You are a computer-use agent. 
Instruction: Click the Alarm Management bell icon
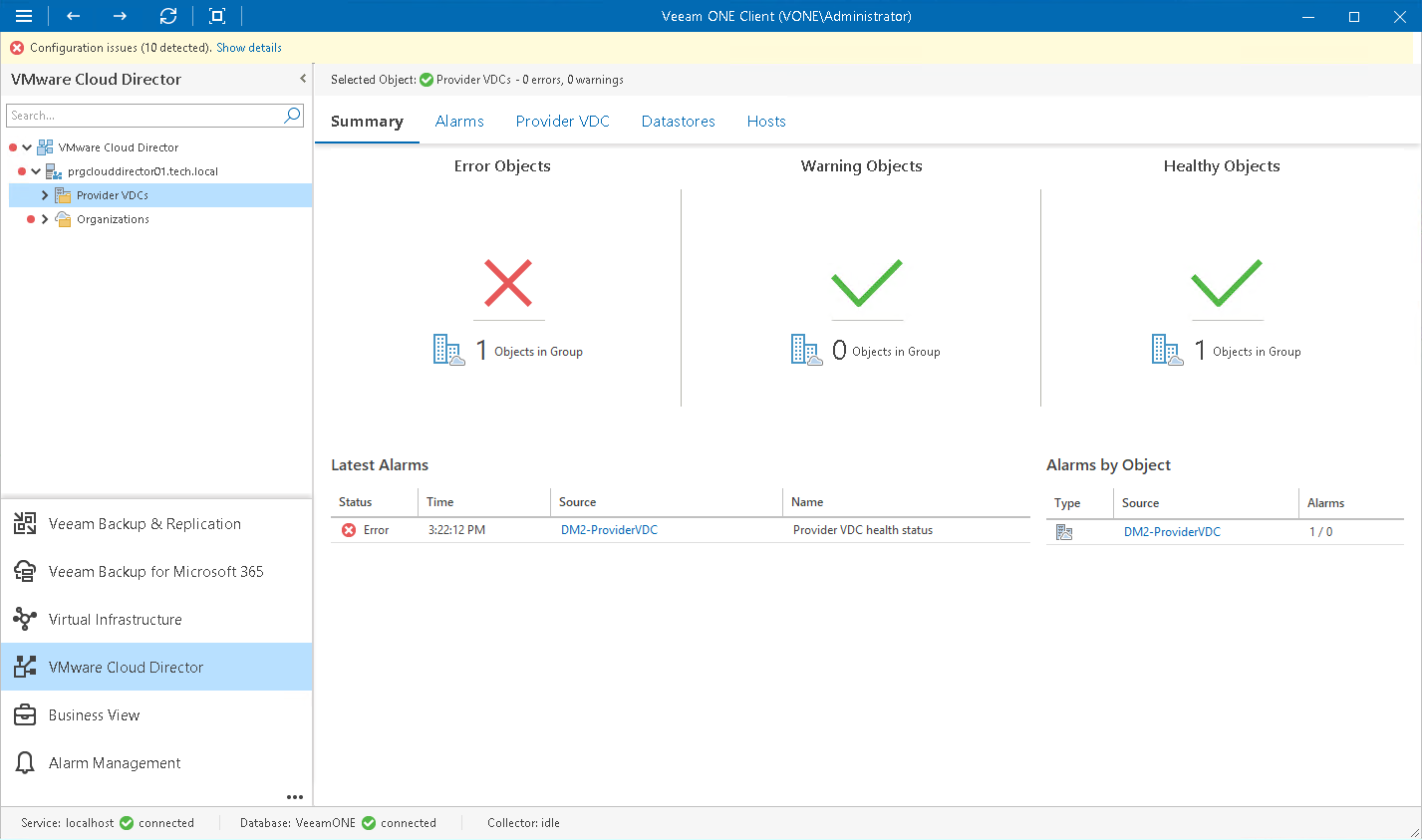[25, 763]
